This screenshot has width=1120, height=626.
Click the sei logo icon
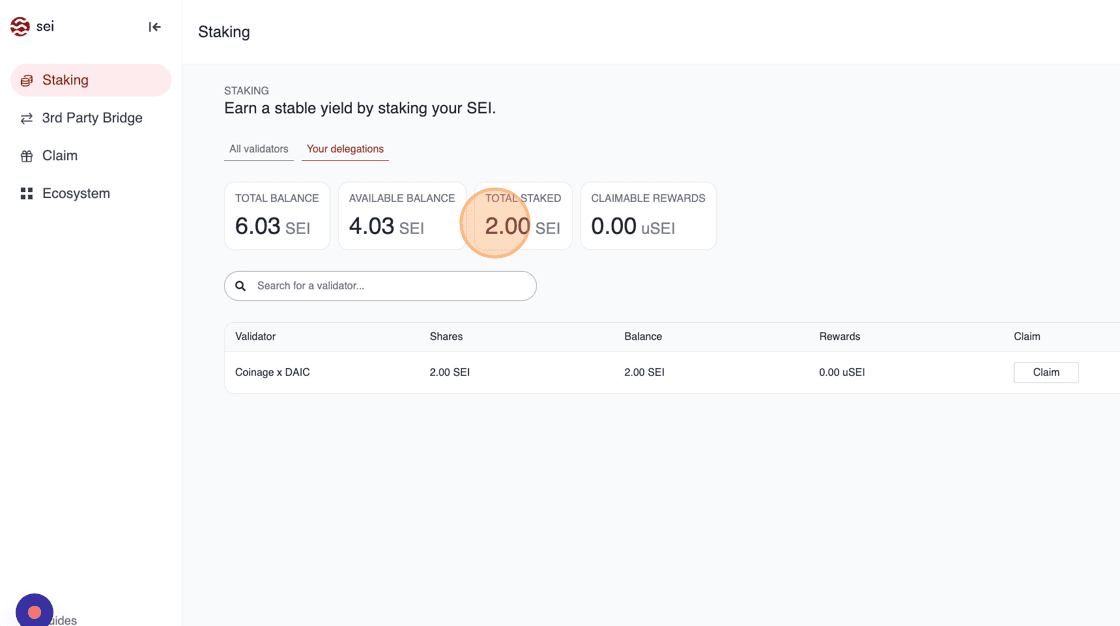click(20, 27)
